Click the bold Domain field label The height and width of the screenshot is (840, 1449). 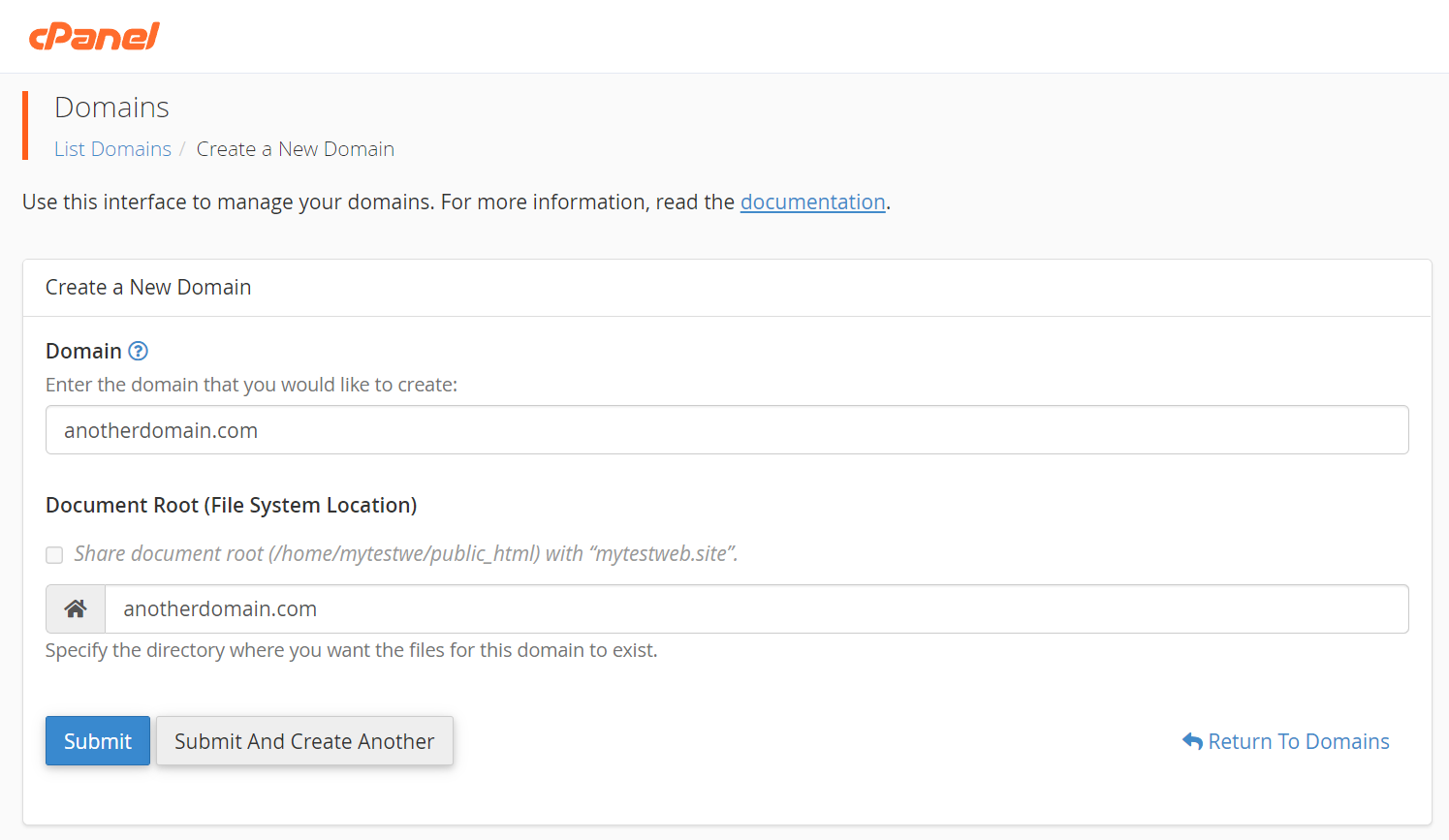click(83, 351)
